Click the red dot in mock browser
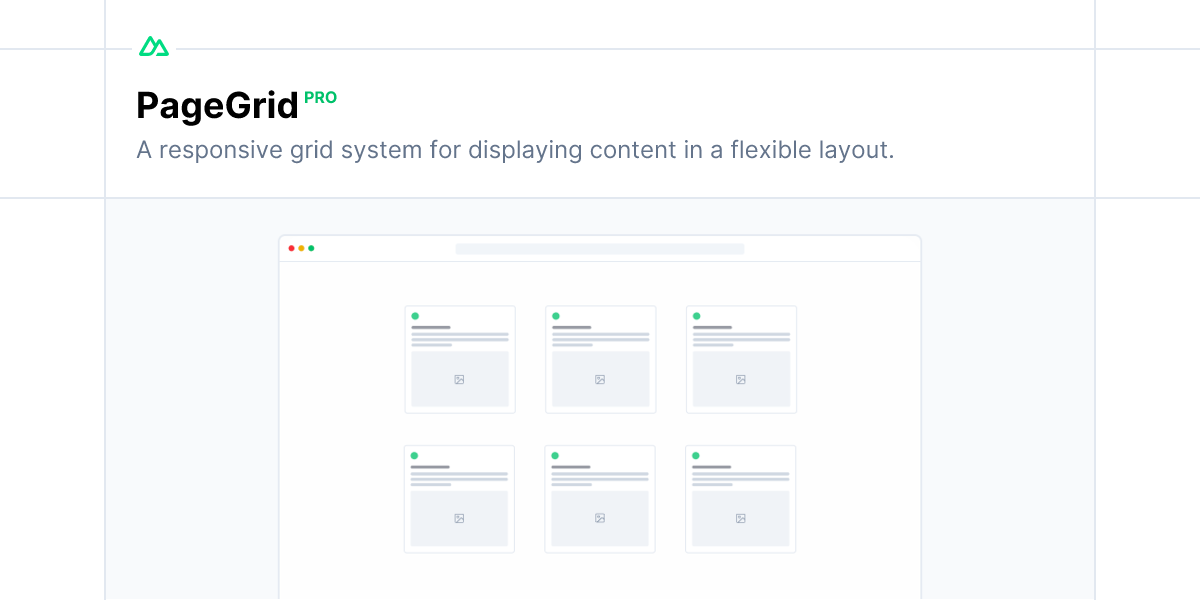 click(292, 248)
